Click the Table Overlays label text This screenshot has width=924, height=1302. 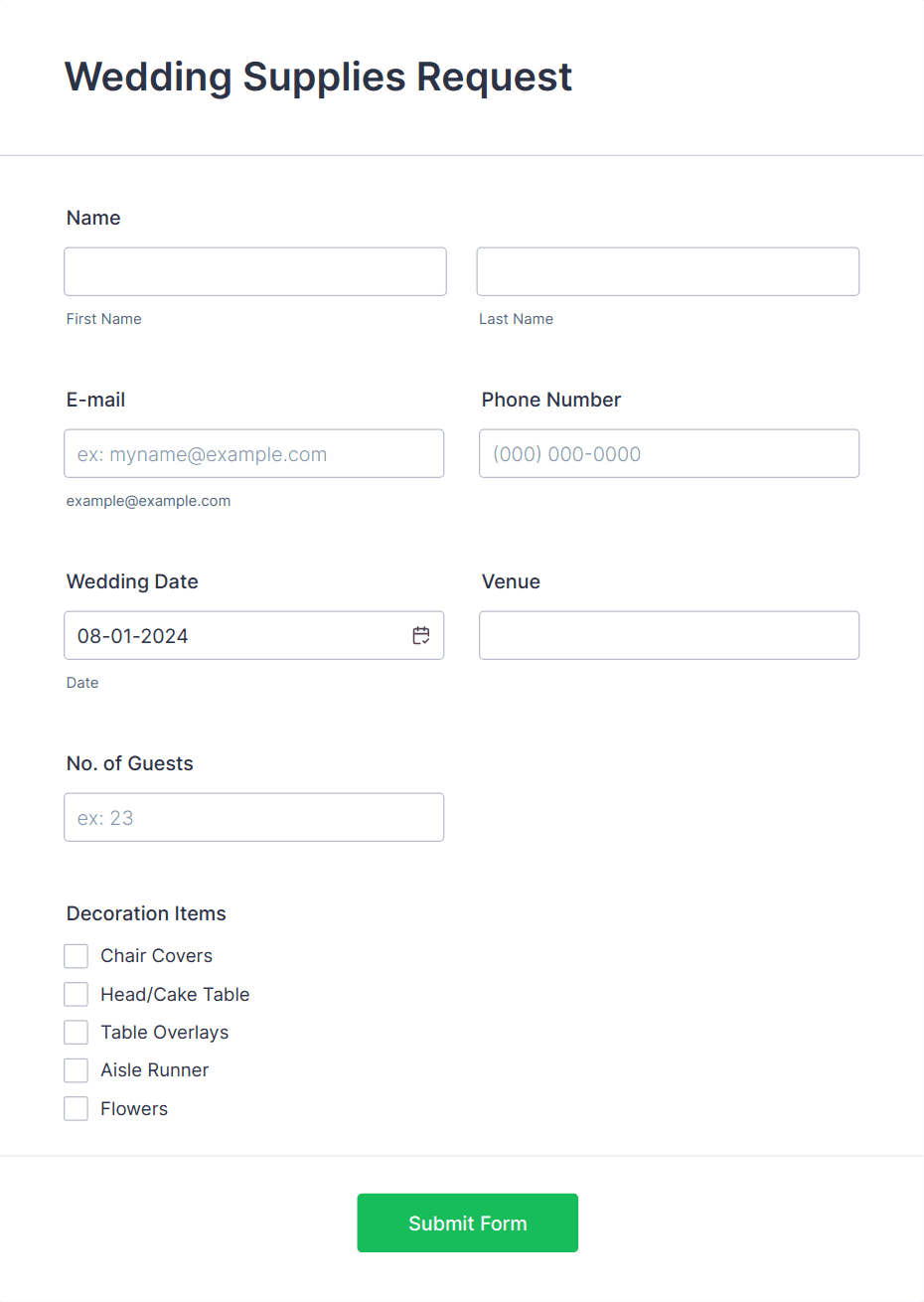click(165, 1033)
